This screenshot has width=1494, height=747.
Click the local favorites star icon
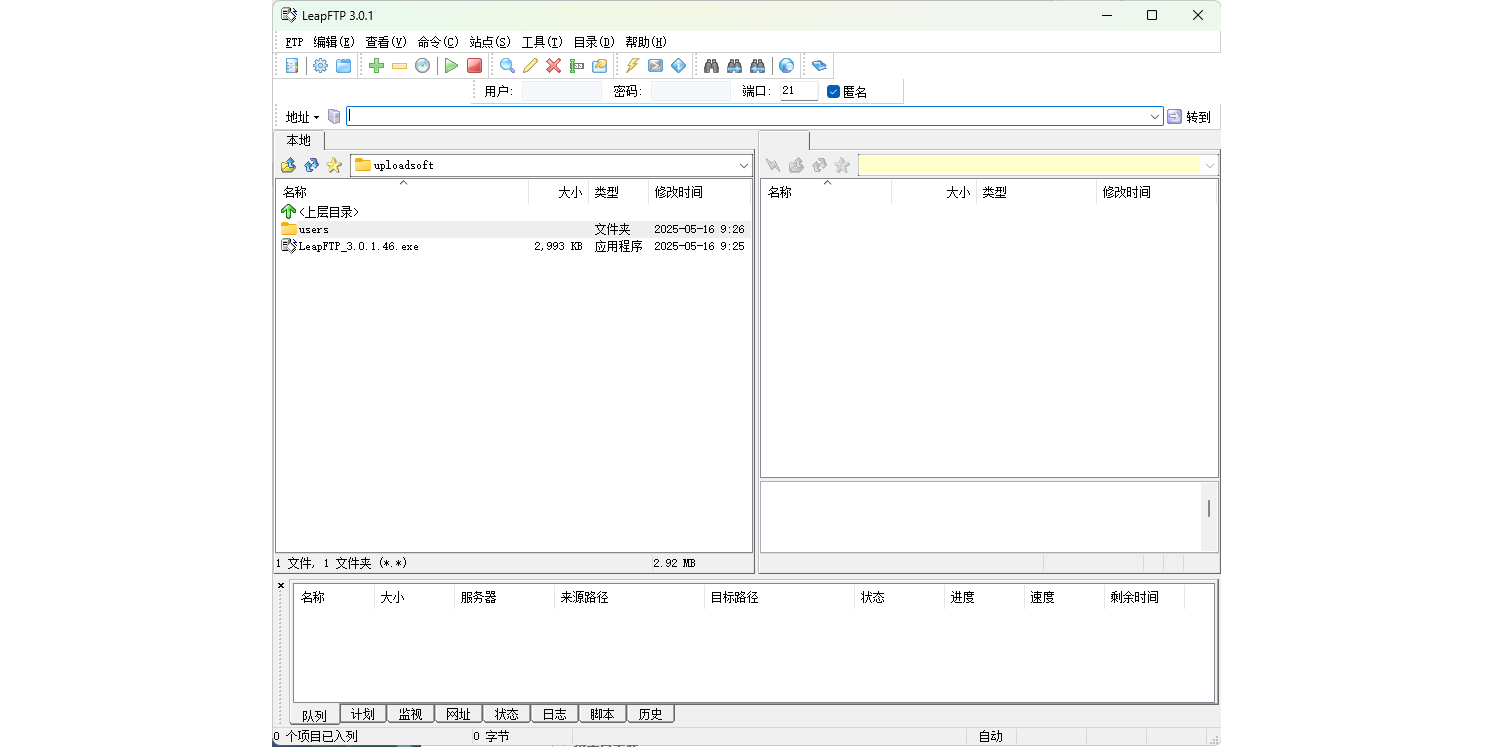pyautogui.click(x=334, y=165)
